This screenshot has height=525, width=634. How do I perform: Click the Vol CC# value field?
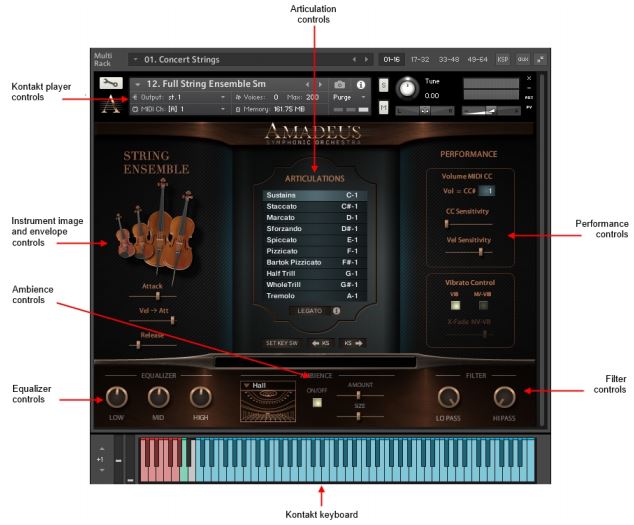point(487,191)
